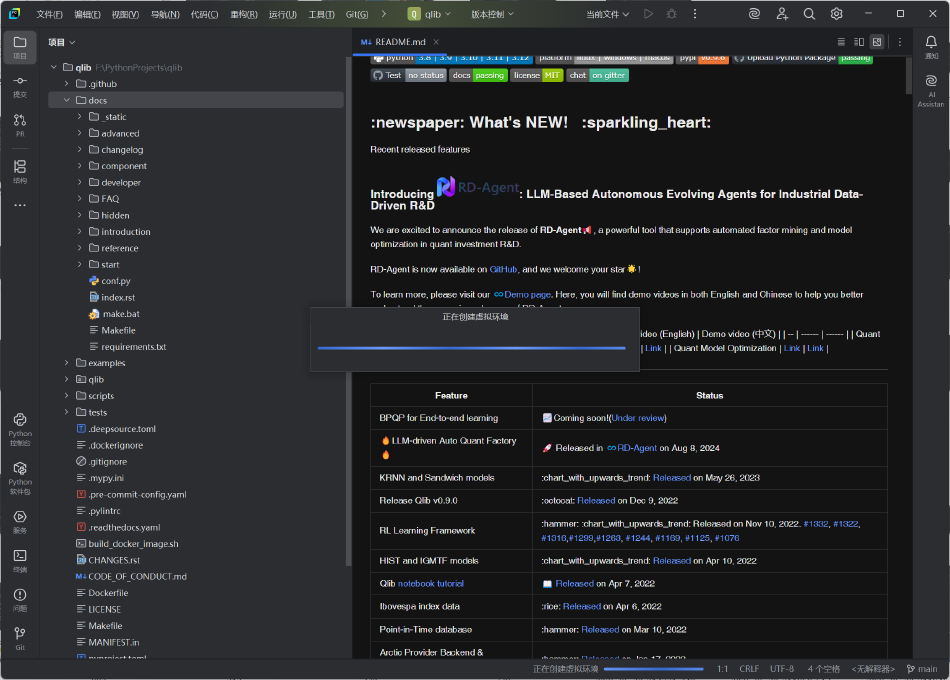Open the #1332 pull request link
The height and width of the screenshot is (680, 950).
[x=815, y=524]
